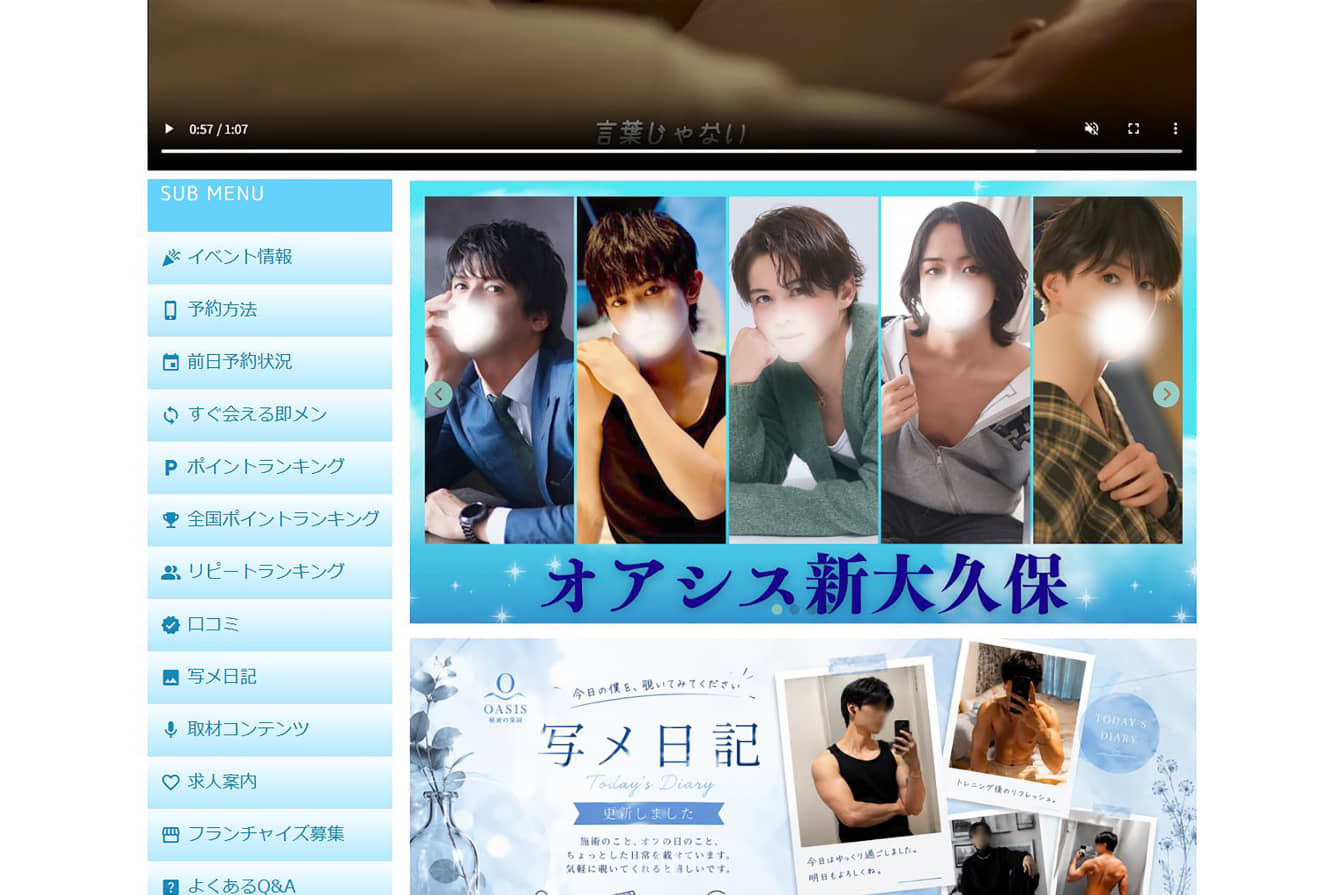
Task: Click the heart icon beside 求人案内
Action: (x=171, y=782)
